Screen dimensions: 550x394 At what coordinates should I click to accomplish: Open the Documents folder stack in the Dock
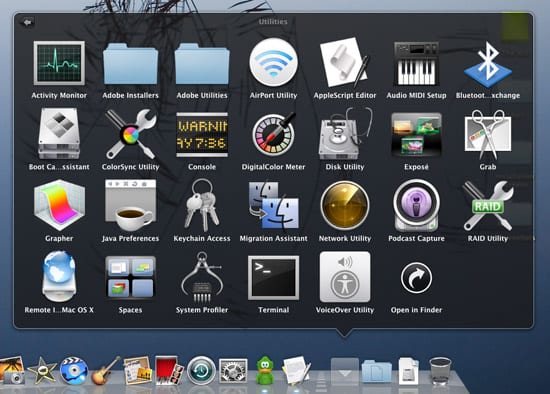(376, 371)
